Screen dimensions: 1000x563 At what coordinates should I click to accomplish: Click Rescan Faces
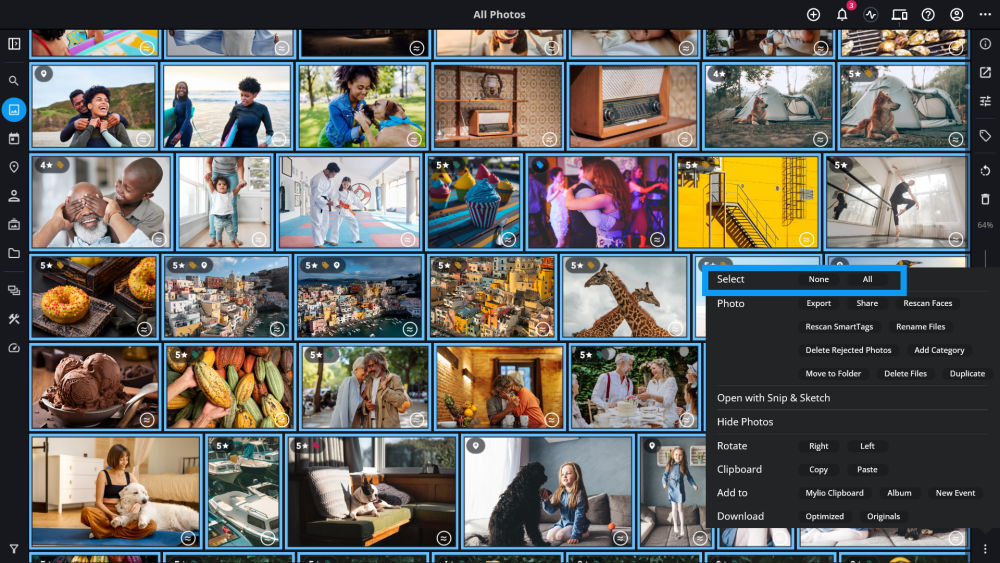click(x=927, y=303)
